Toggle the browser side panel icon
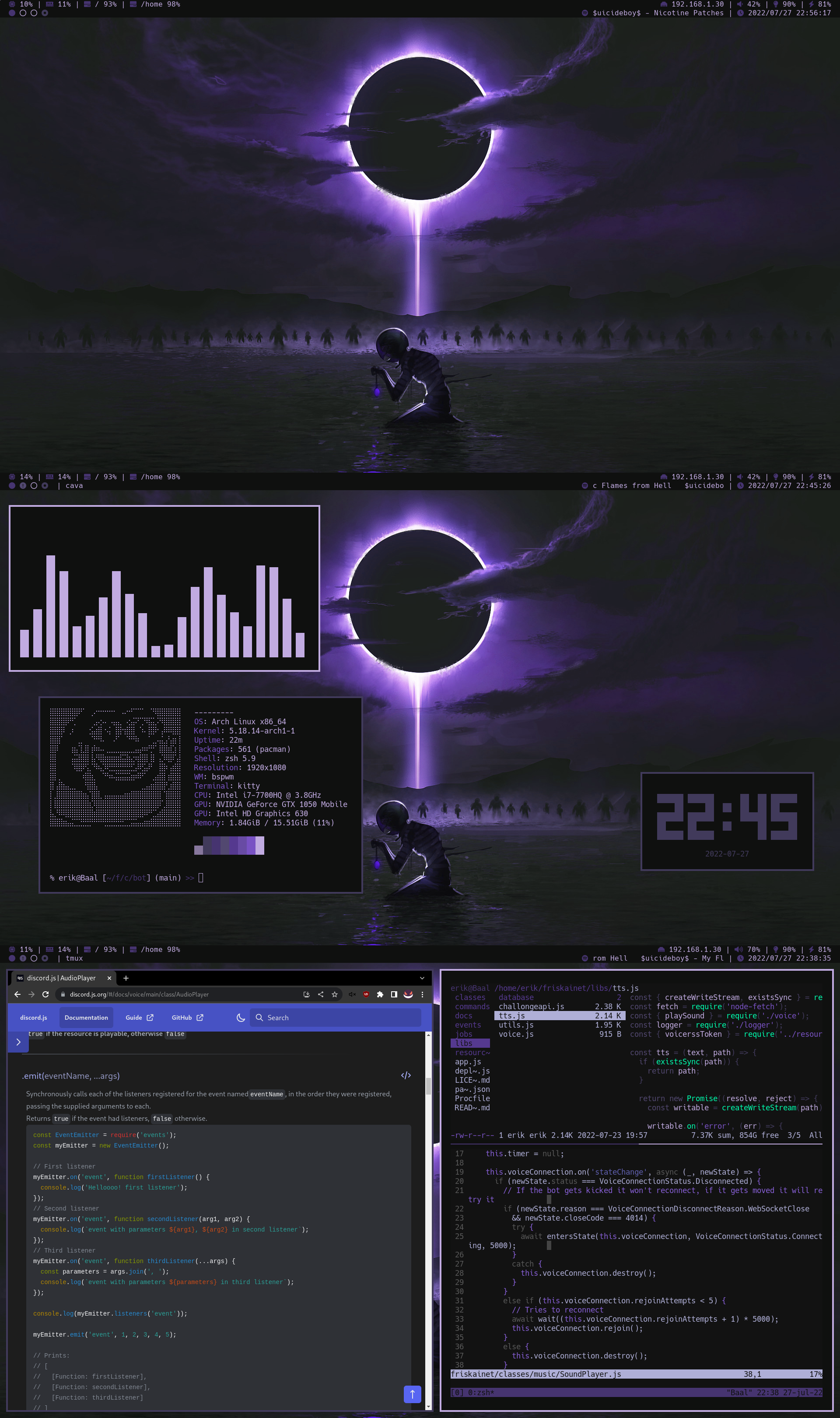The image size is (840, 1418). (x=394, y=994)
